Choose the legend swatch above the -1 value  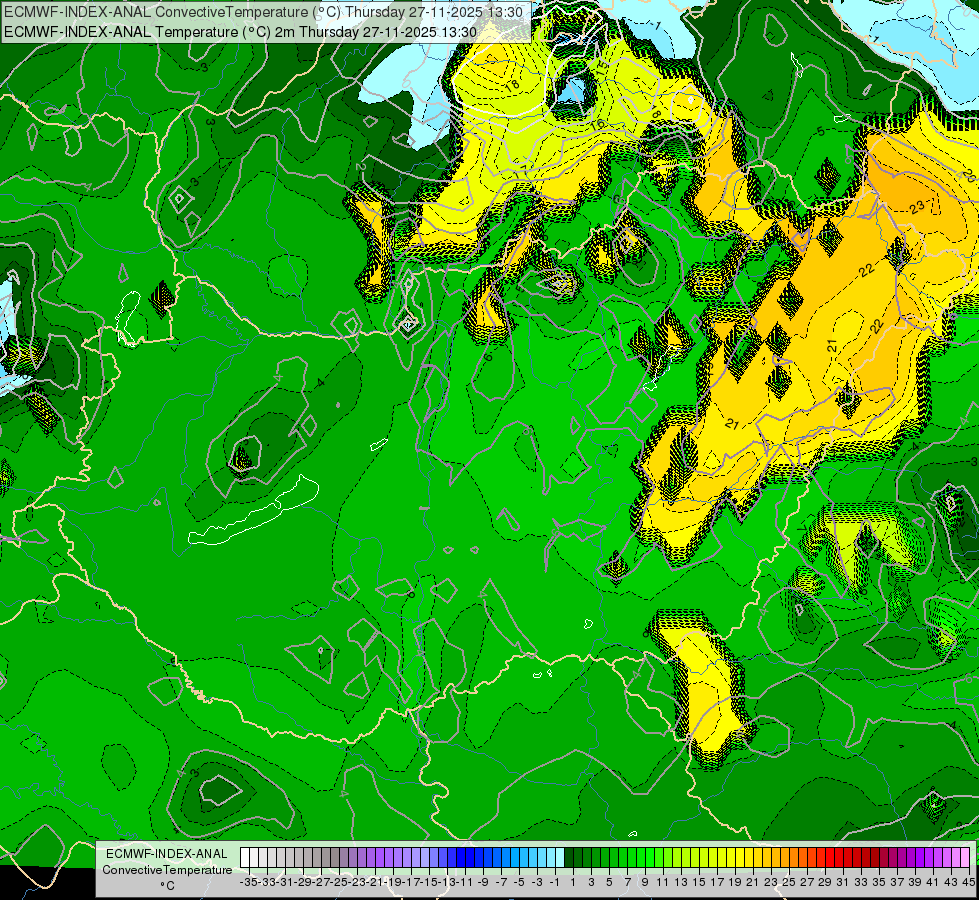click(551, 858)
